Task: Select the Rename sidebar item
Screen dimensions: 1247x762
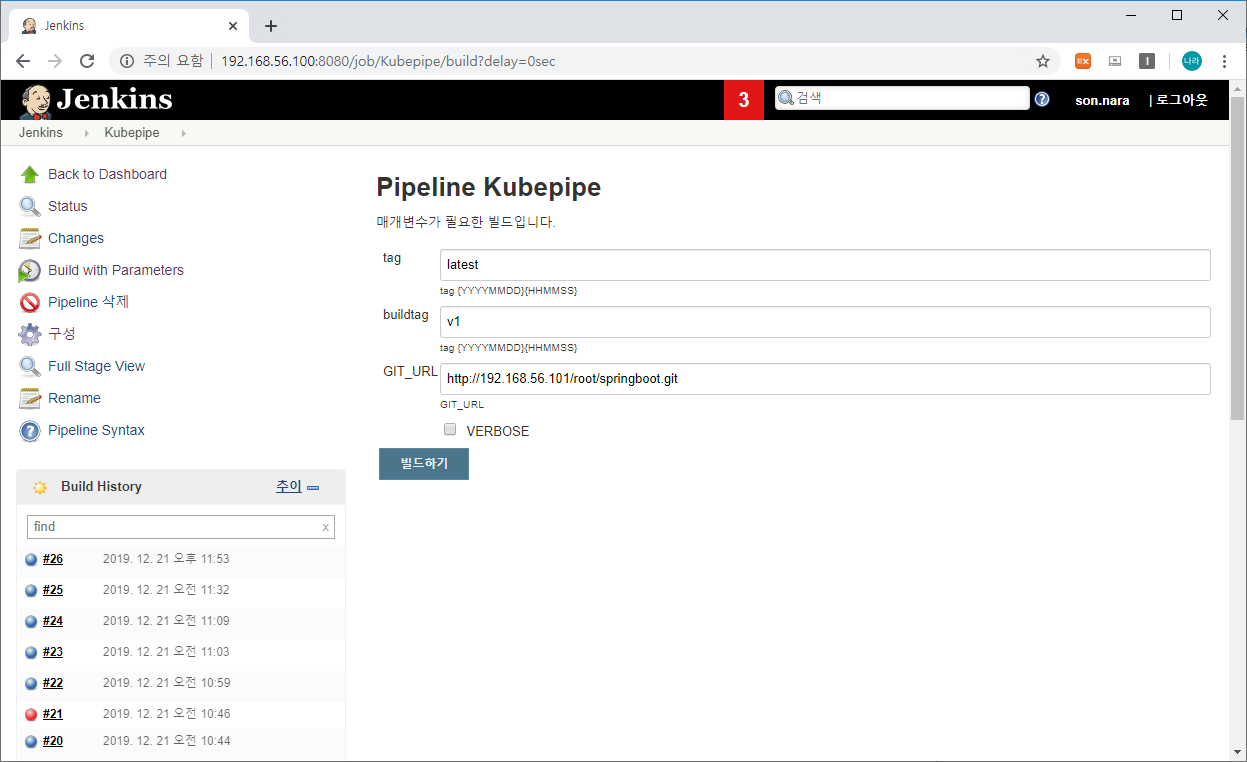Action: click(x=74, y=398)
